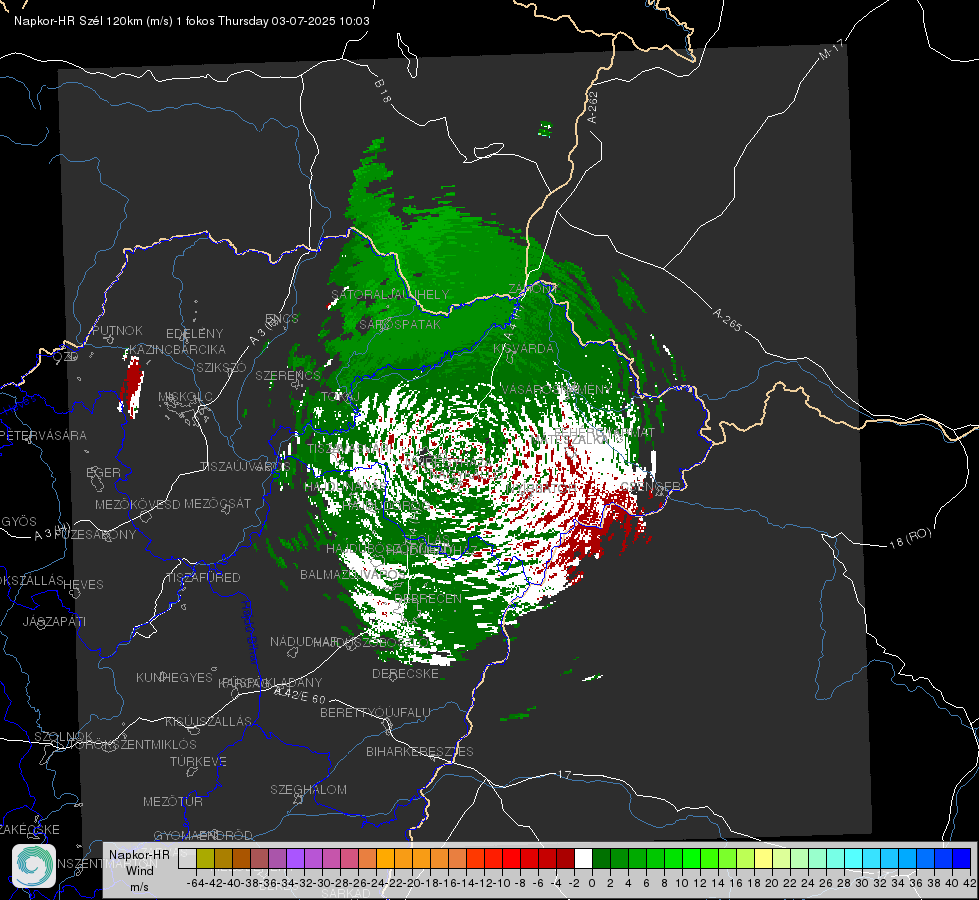The width and height of the screenshot is (979, 900).
Task: Click the SZEGHALOM city label
Action: tap(308, 789)
